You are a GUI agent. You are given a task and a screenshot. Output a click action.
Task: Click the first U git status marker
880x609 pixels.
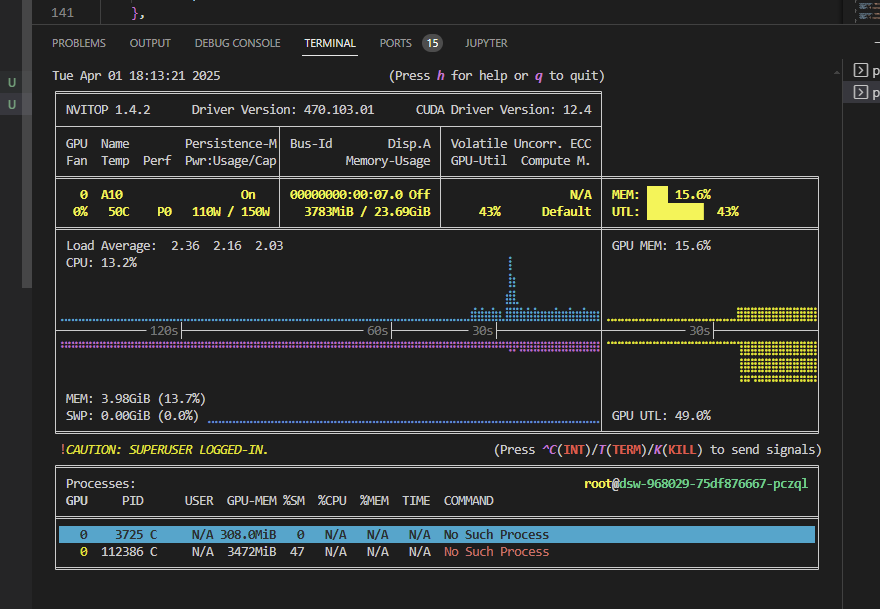12,83
